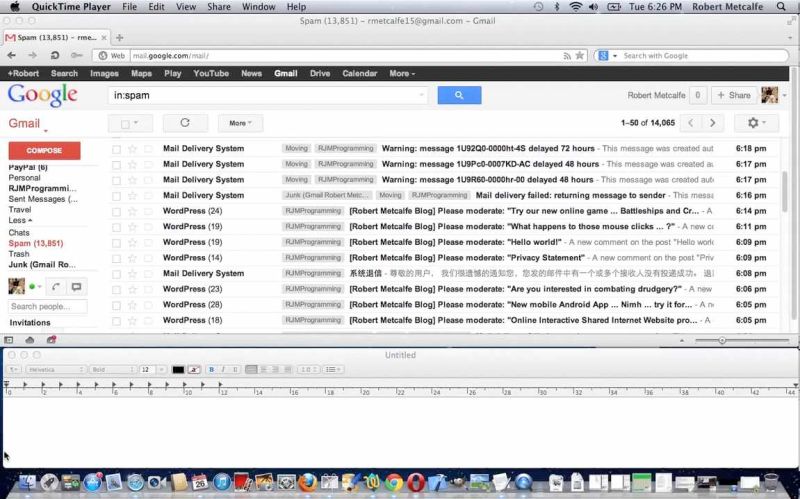Click the cloud sync icon in browser status bar
The image size is (800, 499).
[30, 340]
